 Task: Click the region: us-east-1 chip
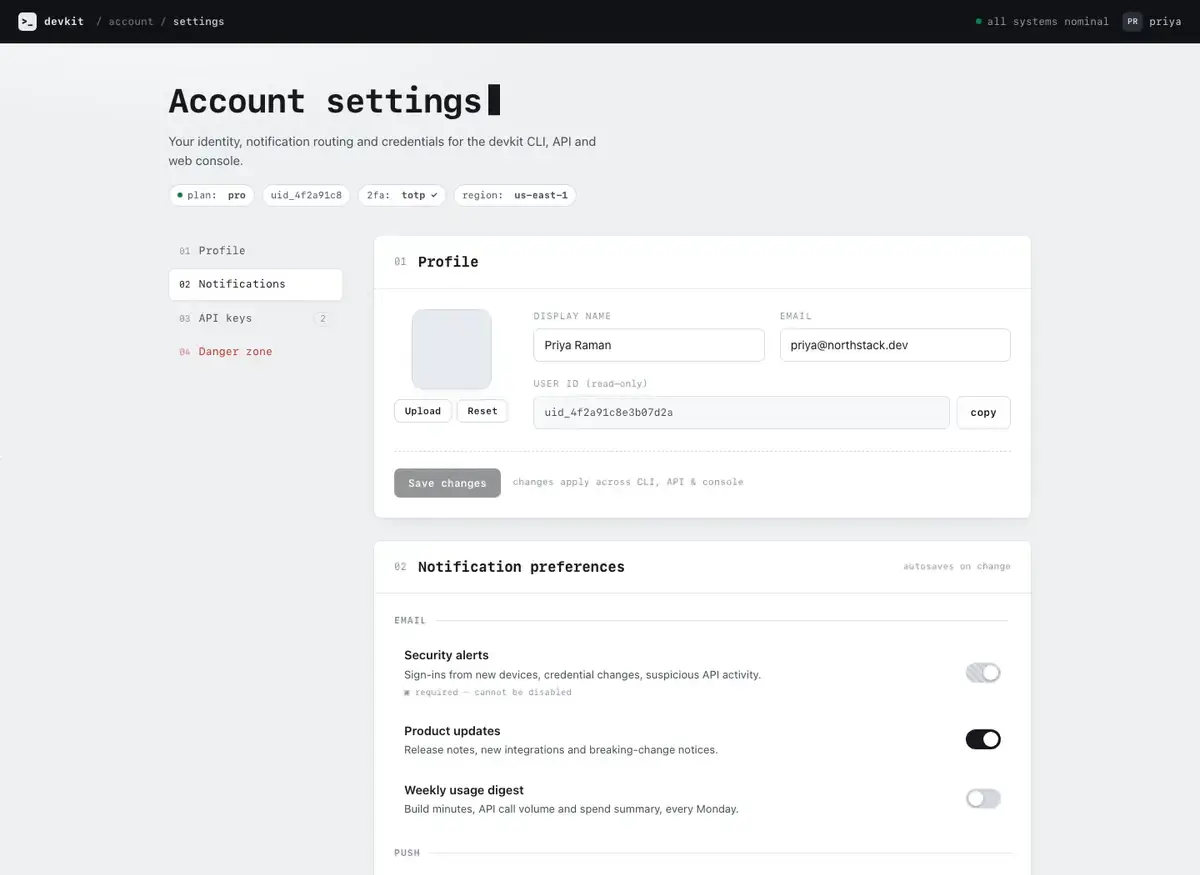click(515, 195)
